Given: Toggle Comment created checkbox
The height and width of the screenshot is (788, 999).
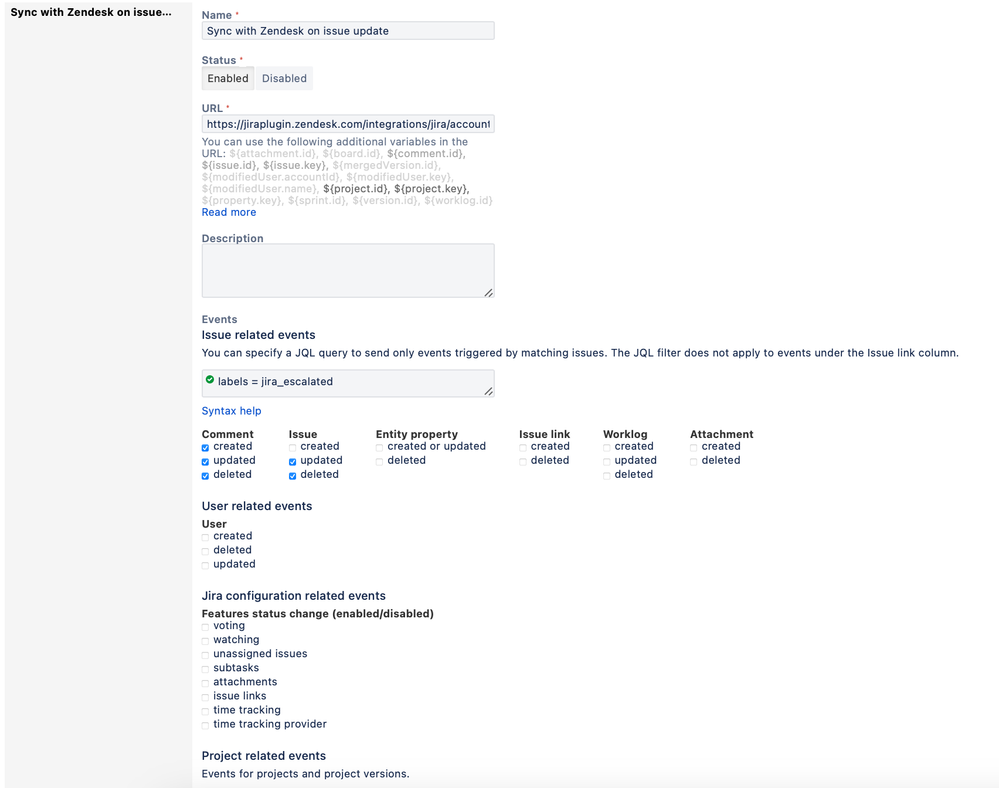Looking at the screenshot, I should (205, 448).
